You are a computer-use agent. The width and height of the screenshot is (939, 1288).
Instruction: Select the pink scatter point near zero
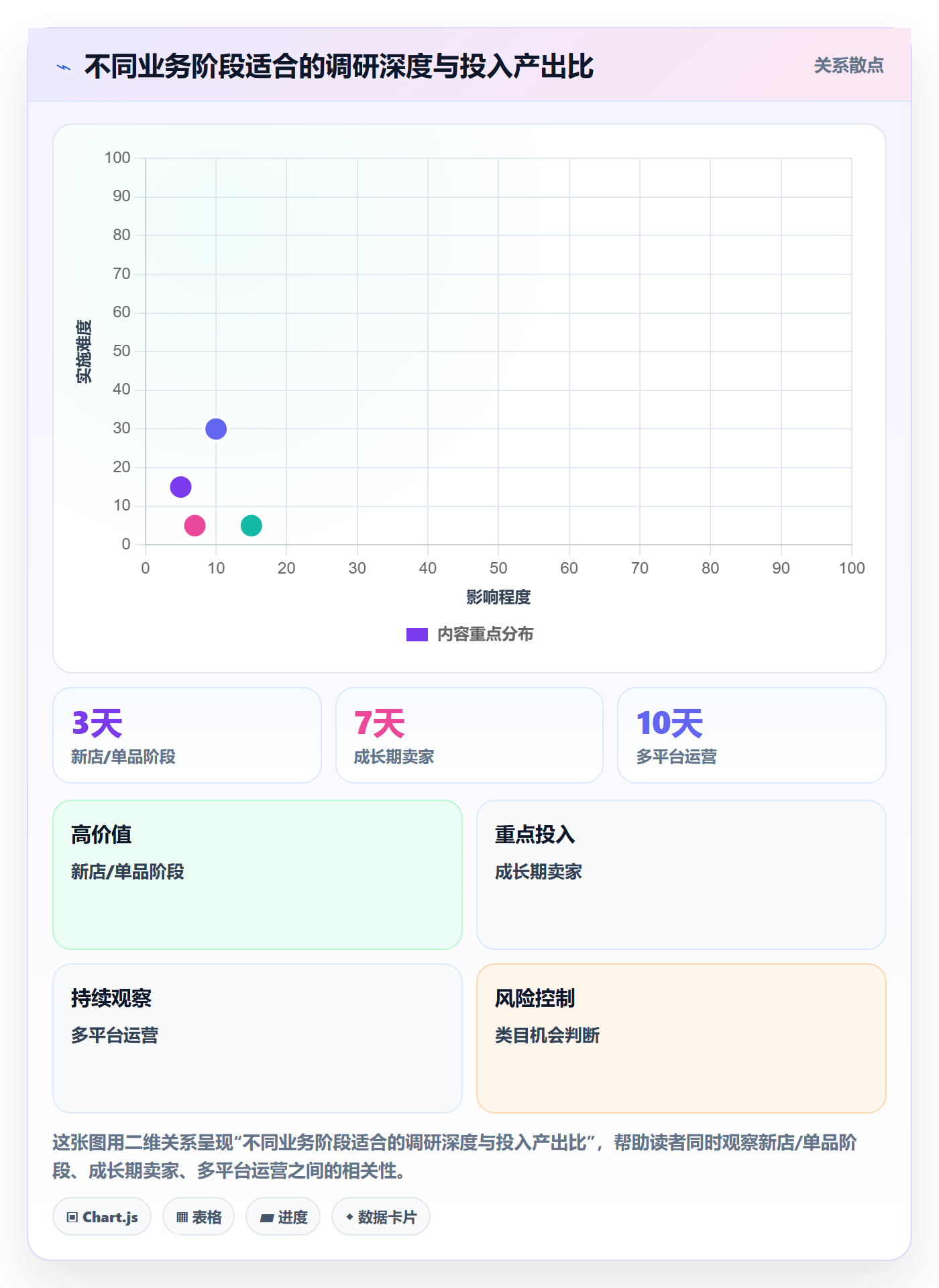[x=195, y=525]
